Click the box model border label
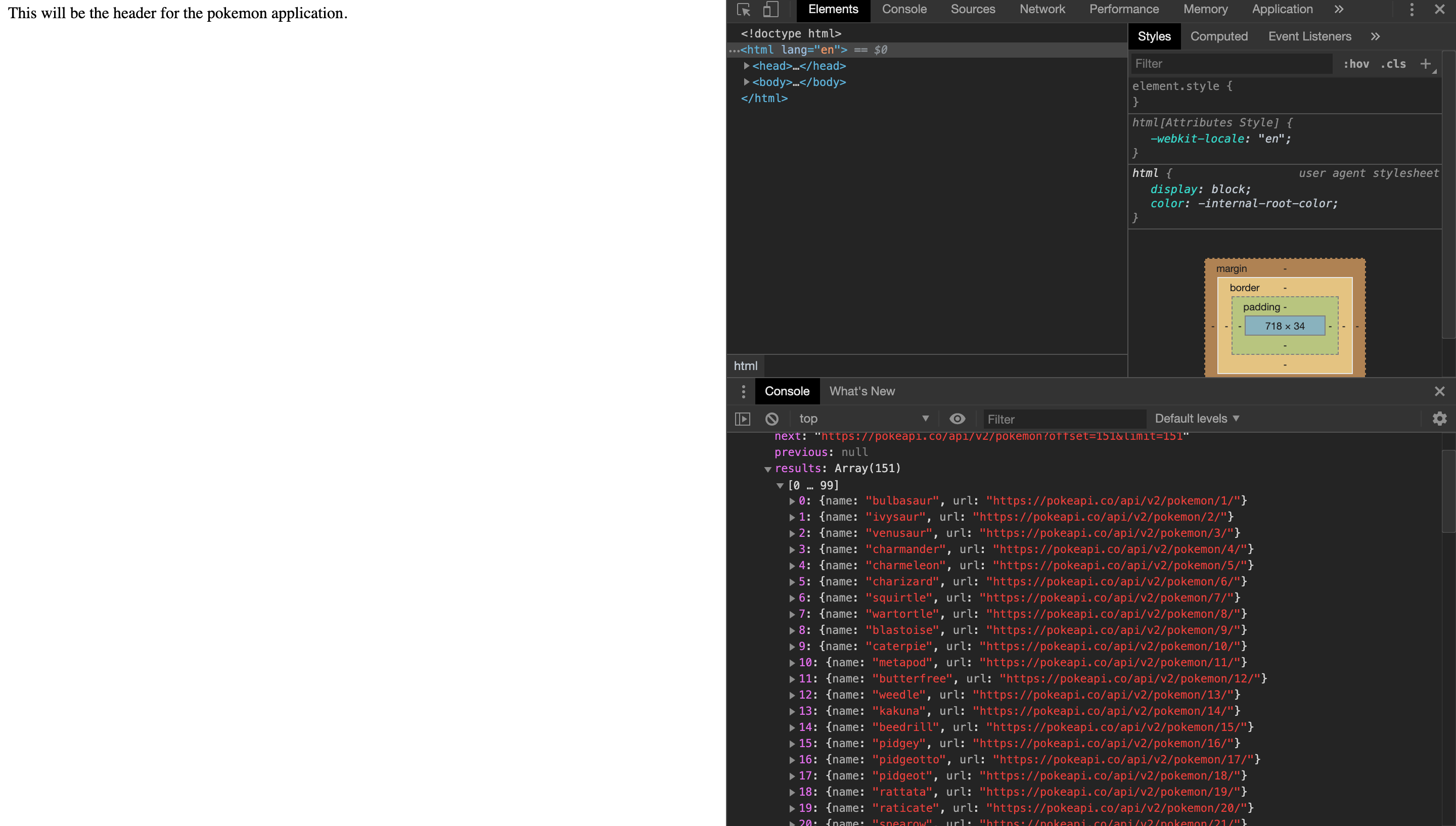Viewport: 1456px width, 826px height. point(1245,288)
